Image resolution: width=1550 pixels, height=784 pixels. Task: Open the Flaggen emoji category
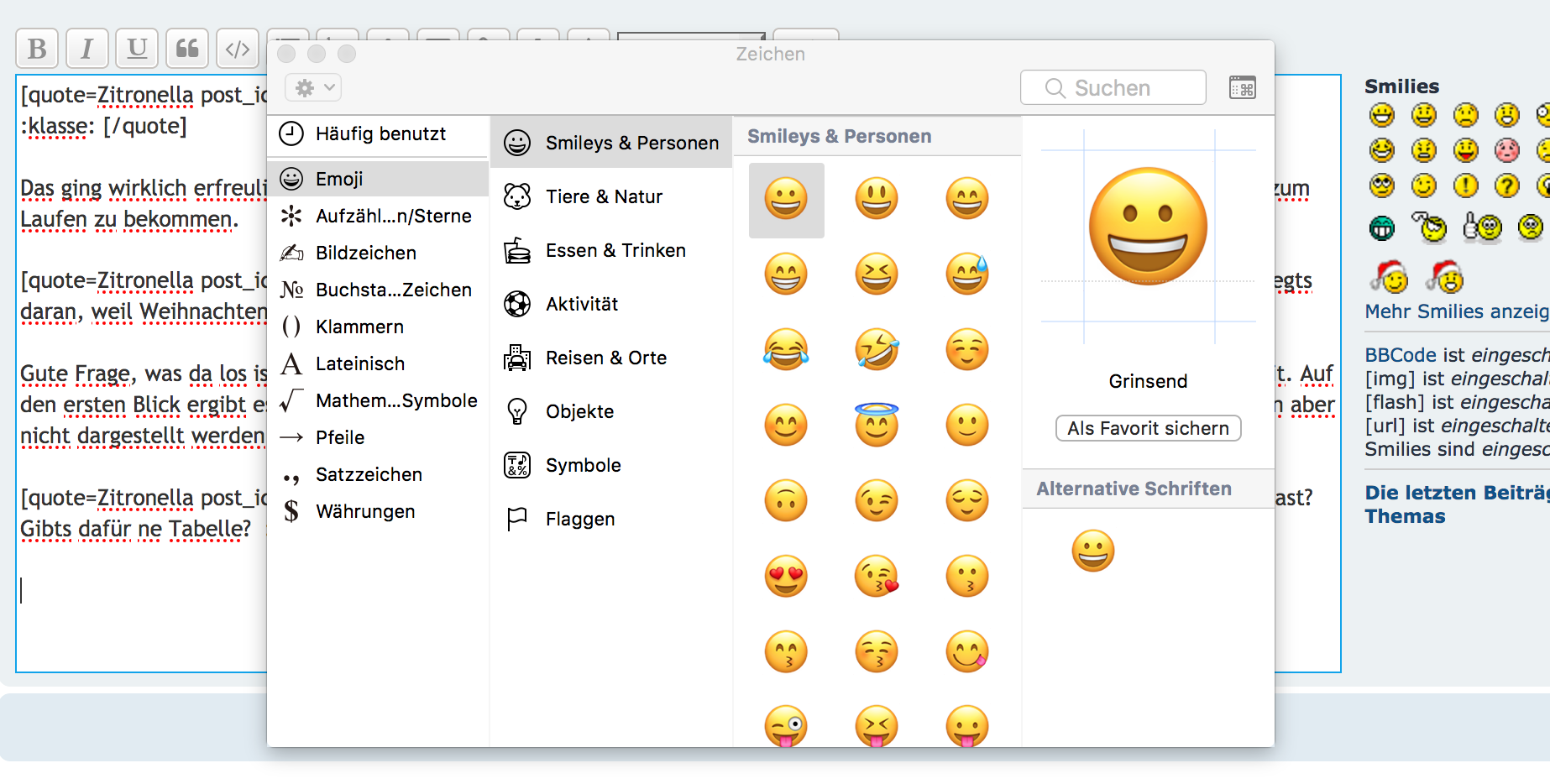tap(579, 519)
